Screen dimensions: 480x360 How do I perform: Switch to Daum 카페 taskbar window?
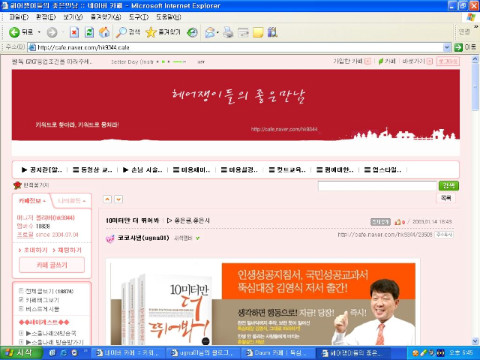(277, 353)
